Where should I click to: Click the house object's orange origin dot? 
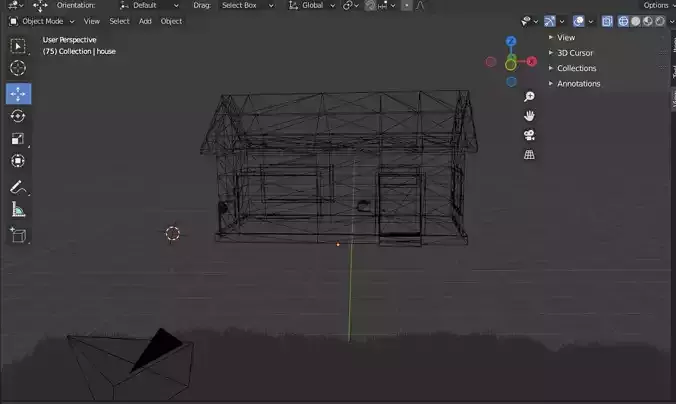338,244
